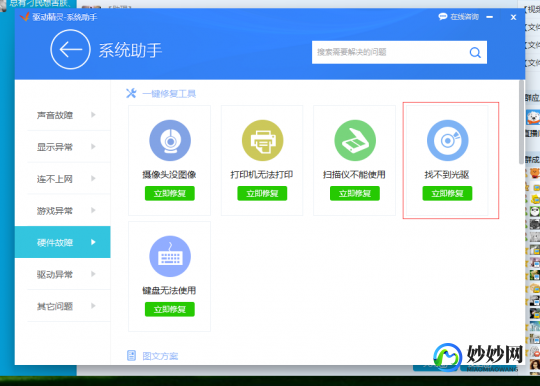Click 立即修复 under 摄像头没图像
540x386 pixels.
pos(170,194)
